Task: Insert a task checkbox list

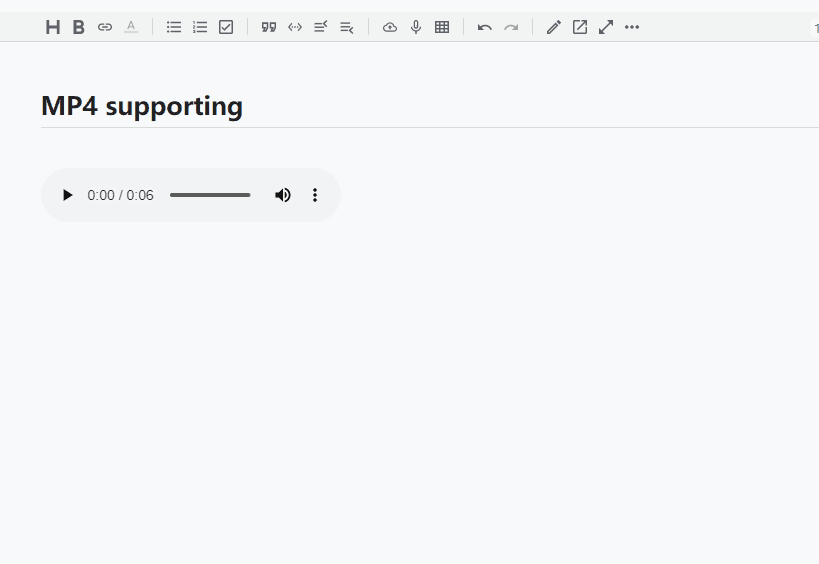Action: pyautogui.click(x=226, y=27)
